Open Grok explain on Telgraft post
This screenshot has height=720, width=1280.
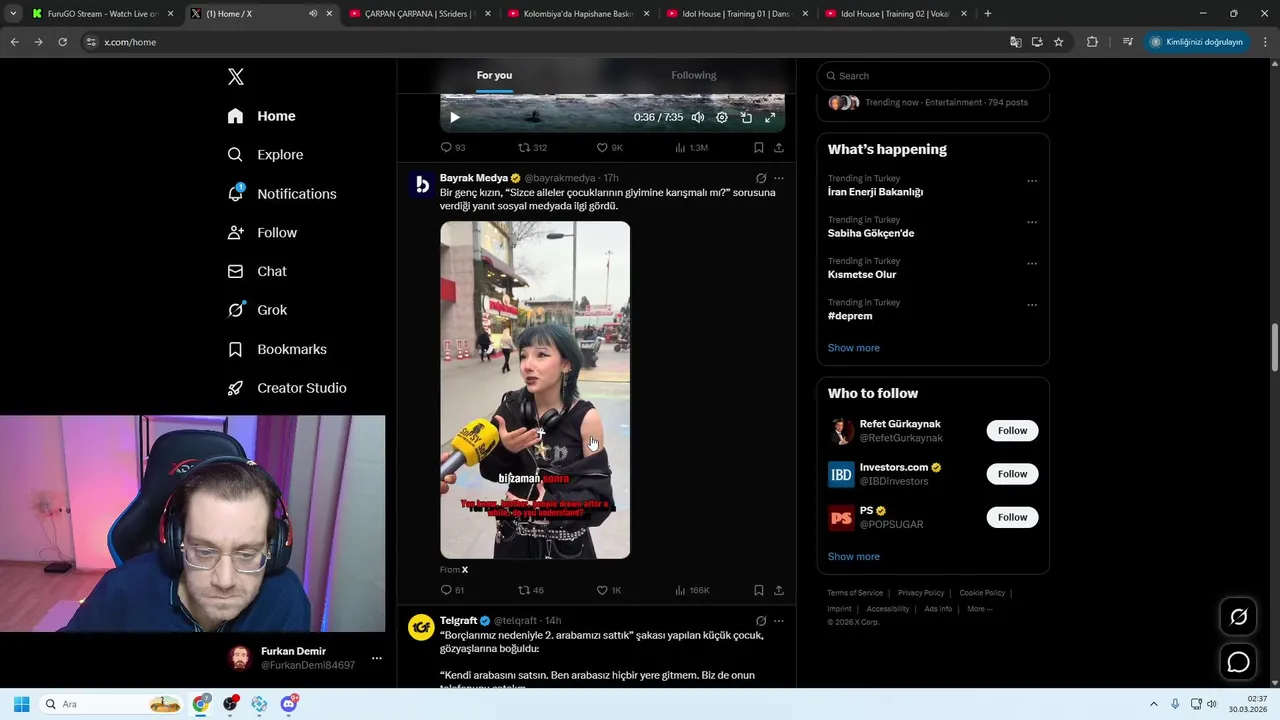(x=761, y=621)
